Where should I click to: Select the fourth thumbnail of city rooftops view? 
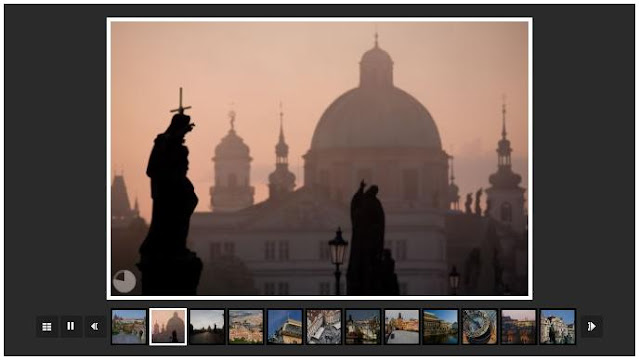click(246, 327)
